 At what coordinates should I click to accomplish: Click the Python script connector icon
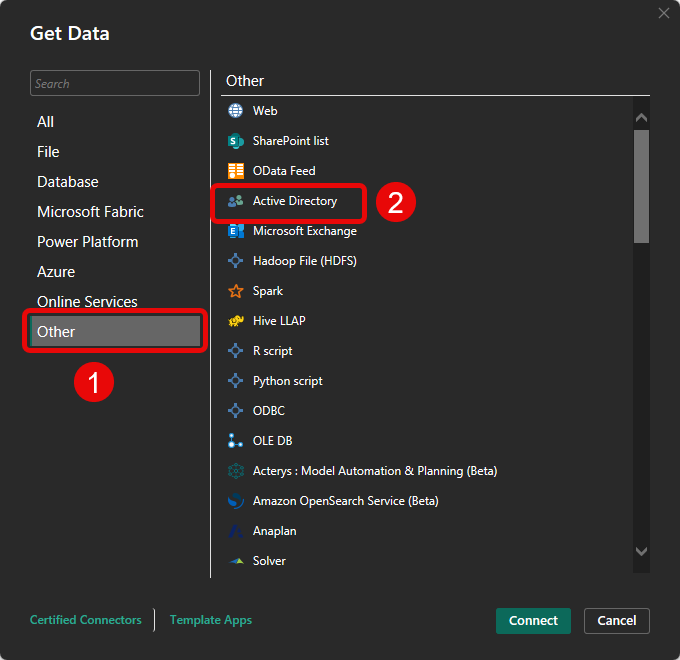pyautogui.click(x=235, y=381)
